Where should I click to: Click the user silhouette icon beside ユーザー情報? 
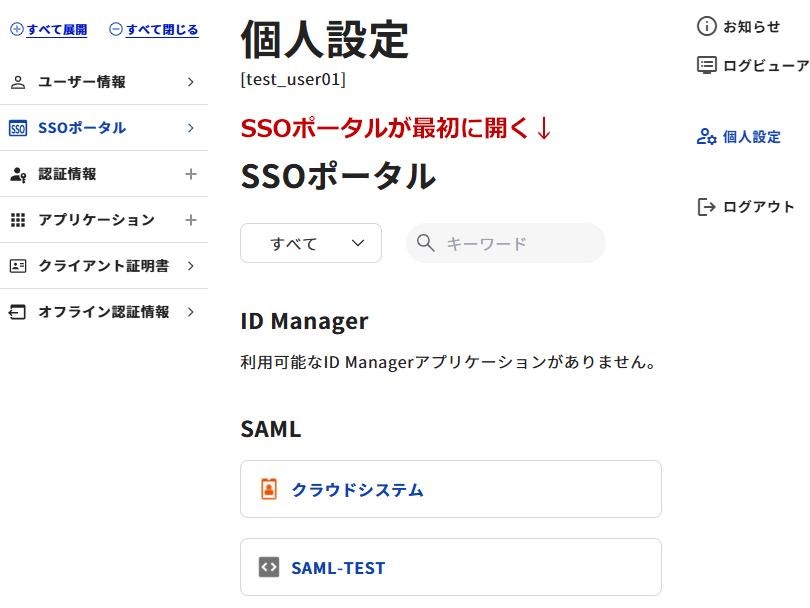[18, 82]
